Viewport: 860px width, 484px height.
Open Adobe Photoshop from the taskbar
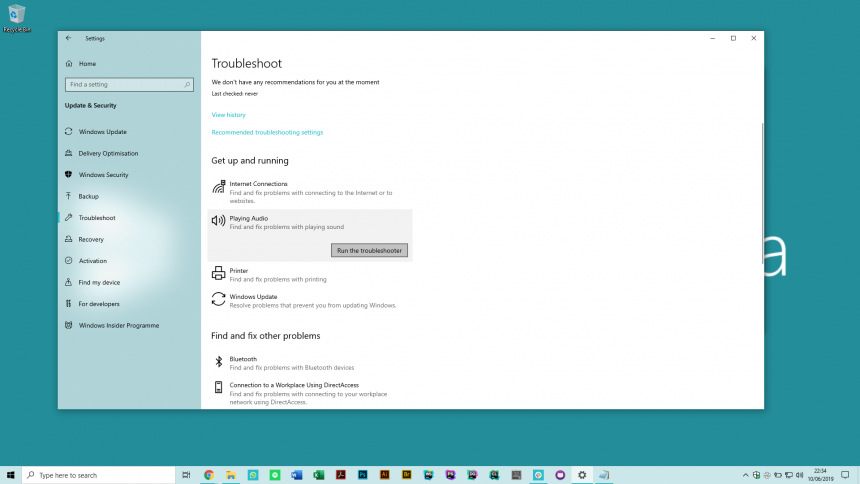tap(363, 475)
